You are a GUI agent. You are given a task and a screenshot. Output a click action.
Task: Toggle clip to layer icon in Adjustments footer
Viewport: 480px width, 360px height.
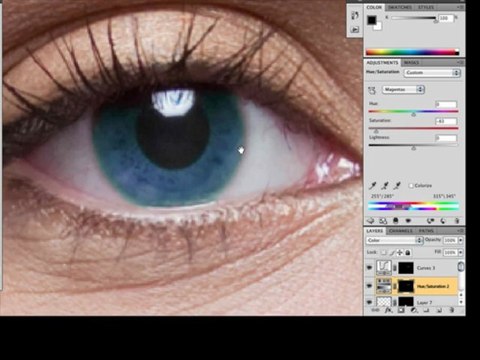point(396,221)
